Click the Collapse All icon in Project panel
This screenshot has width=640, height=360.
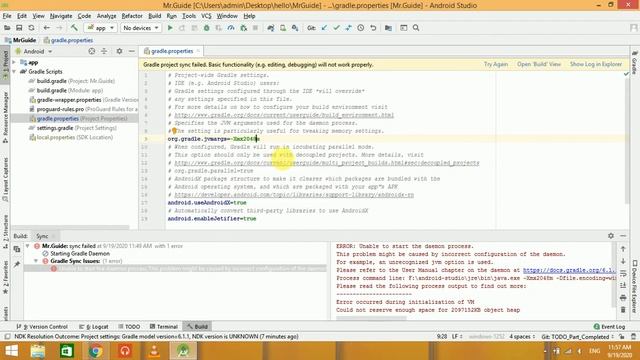104,51
